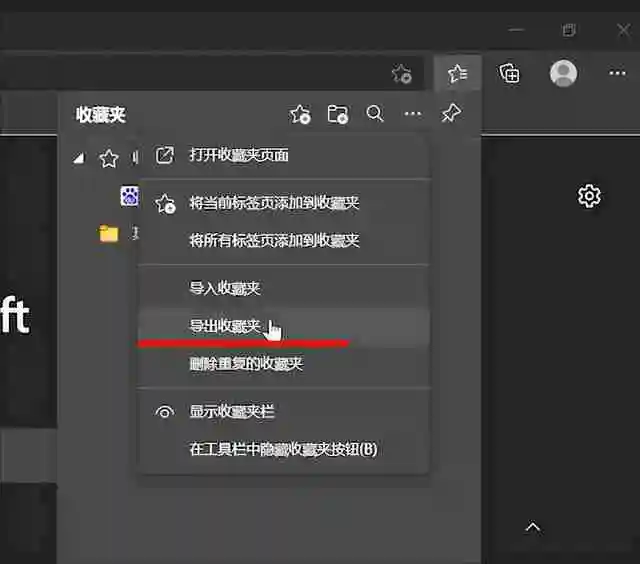Image resolution: width=640 pixels, height=564 pixels.
Task: Open the 收藏夹 panel more options dots
Action: [412, 114]
